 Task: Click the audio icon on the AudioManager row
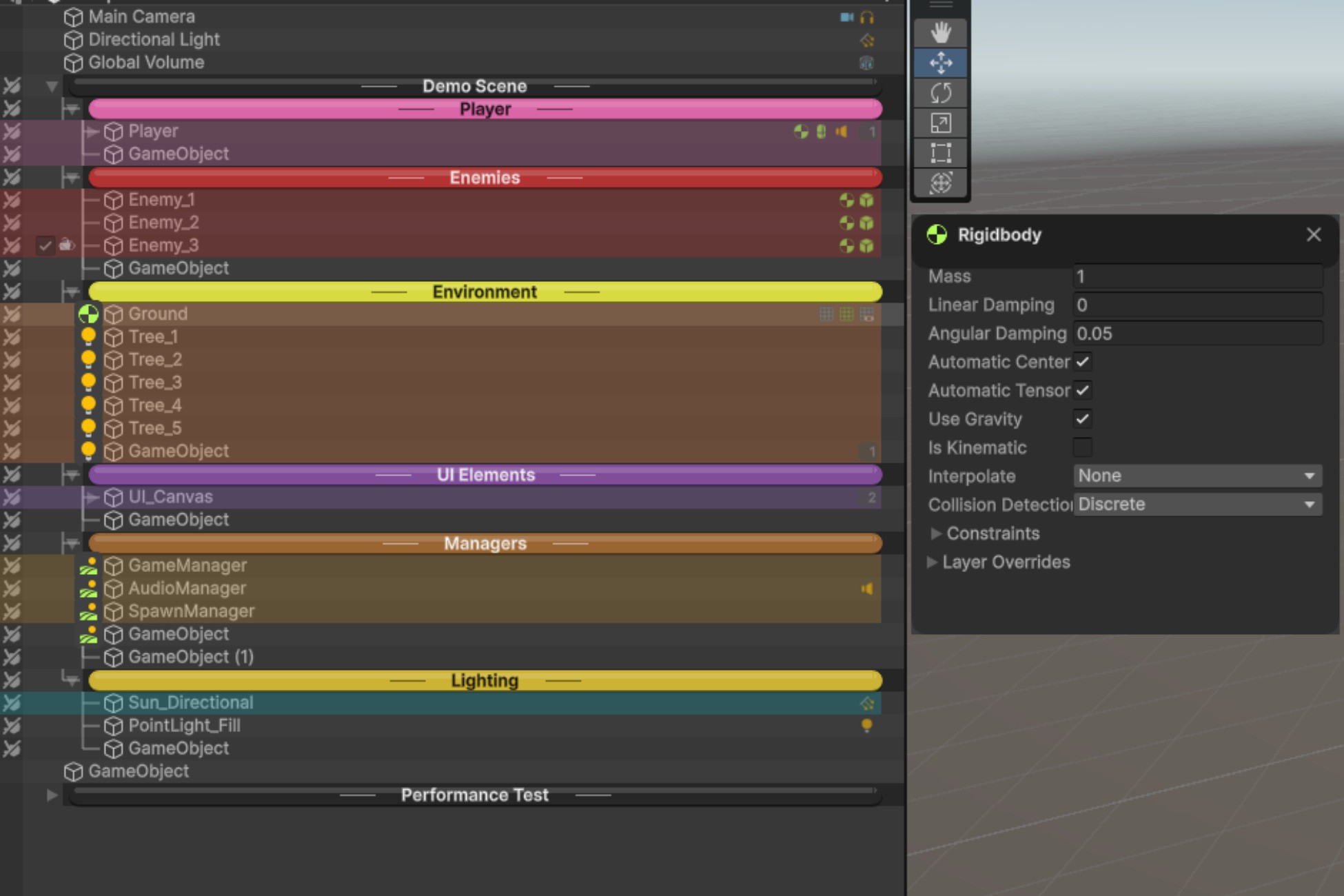coord(867,588)
